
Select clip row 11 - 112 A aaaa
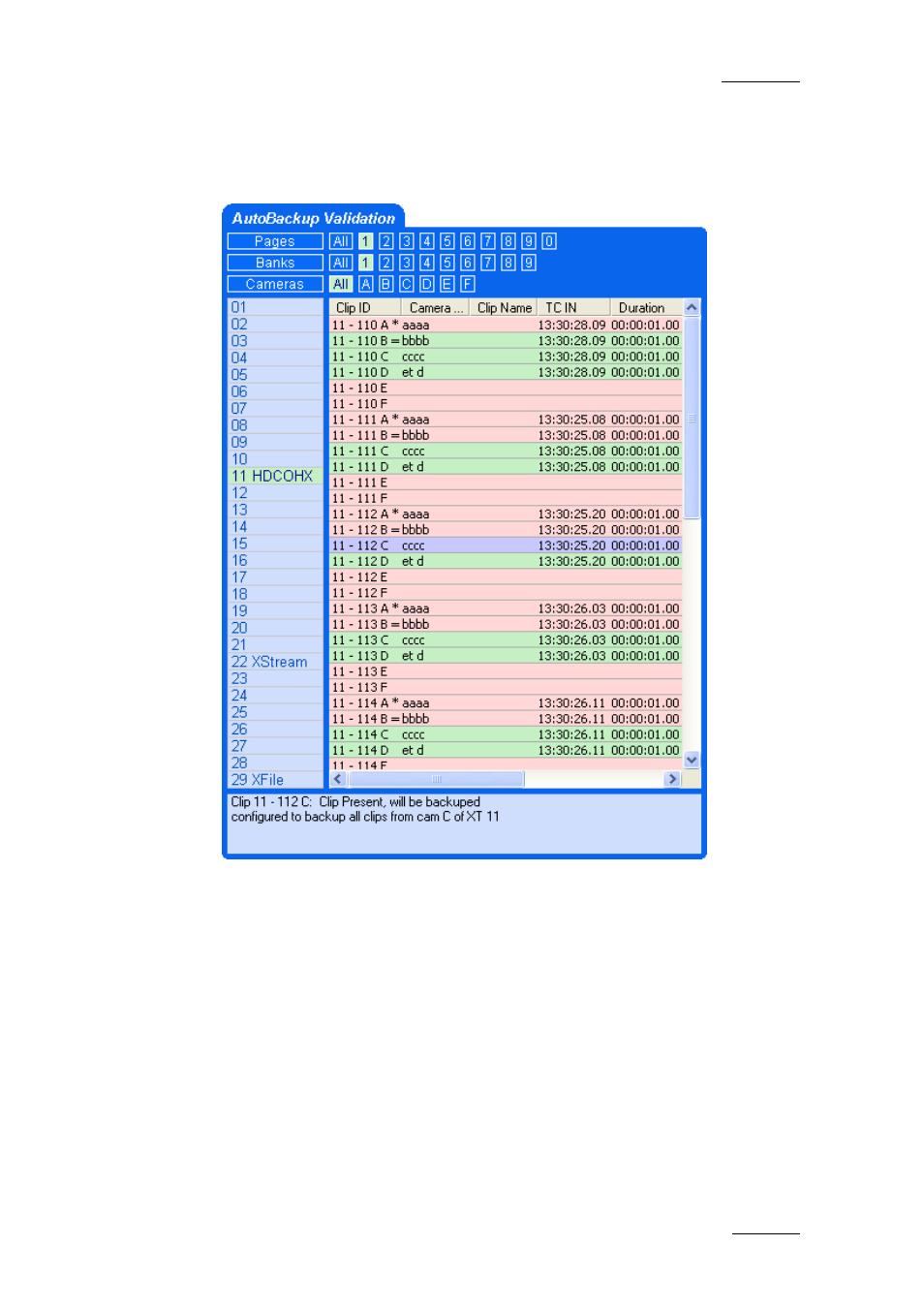pos(506,514)
